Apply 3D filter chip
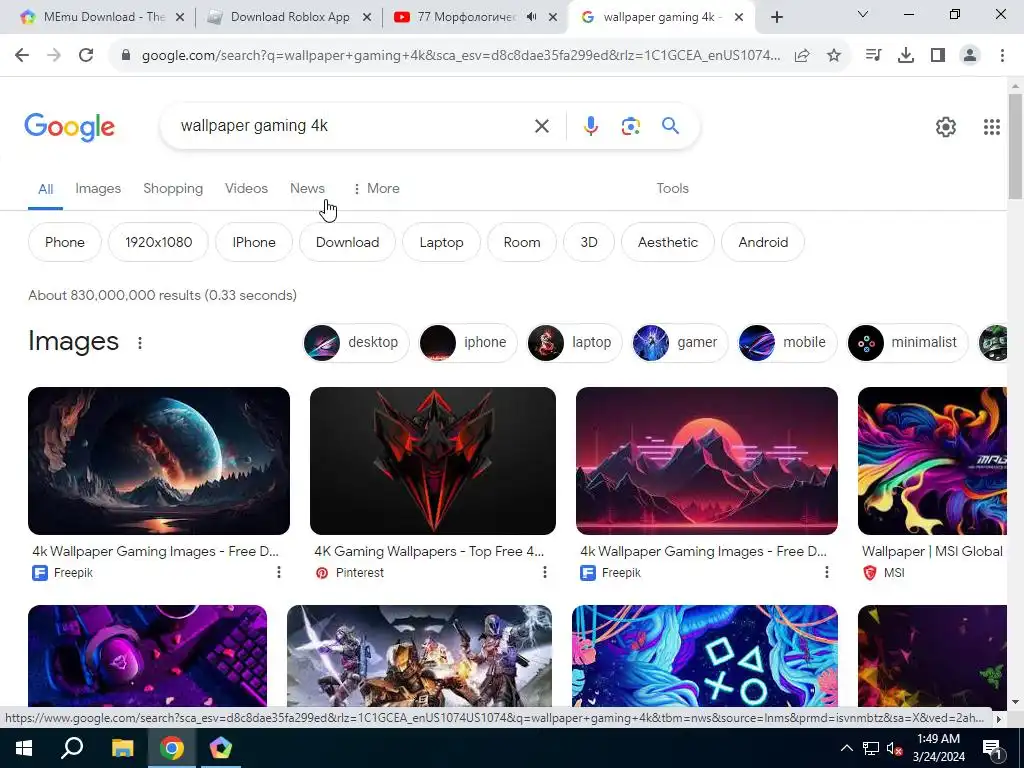1024x768 pixels. (589, 242)
